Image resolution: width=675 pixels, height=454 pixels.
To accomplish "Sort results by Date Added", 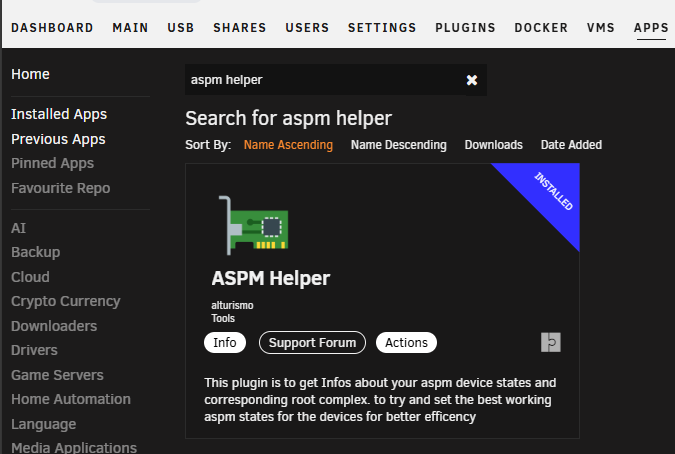I will click(571, 145).
